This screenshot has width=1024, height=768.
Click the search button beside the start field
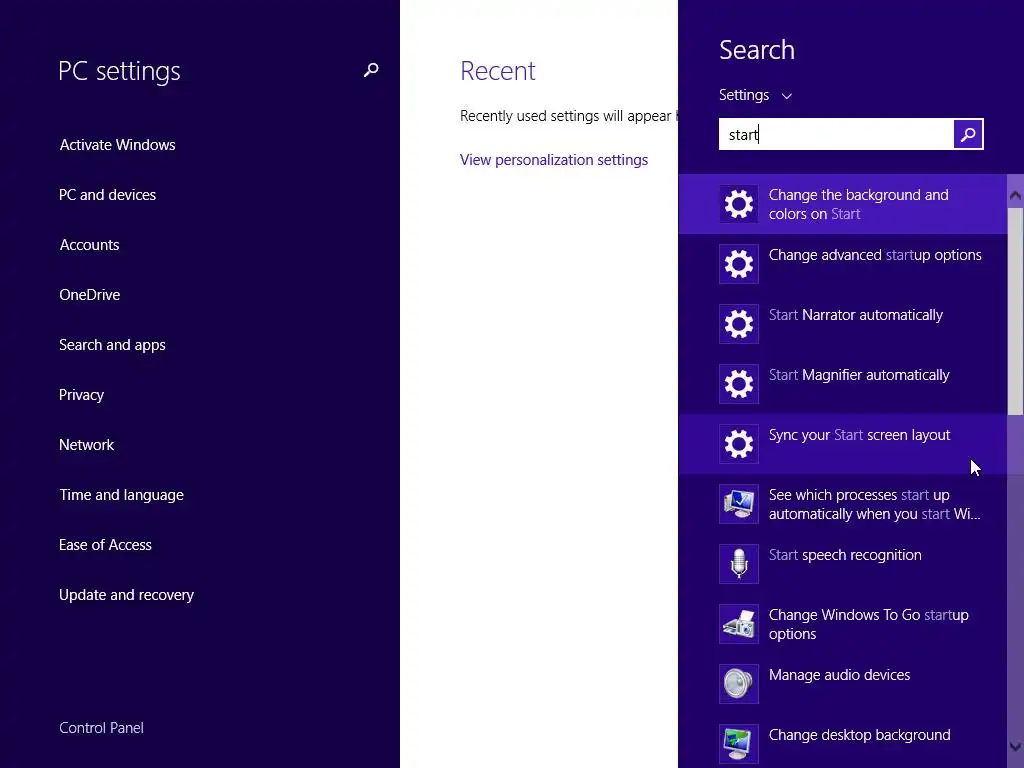tap(968, 134)
